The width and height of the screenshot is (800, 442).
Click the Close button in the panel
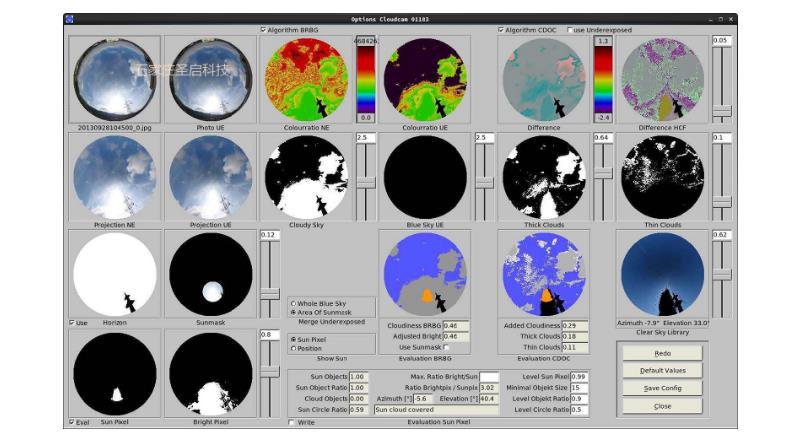[x=662, y=406]
